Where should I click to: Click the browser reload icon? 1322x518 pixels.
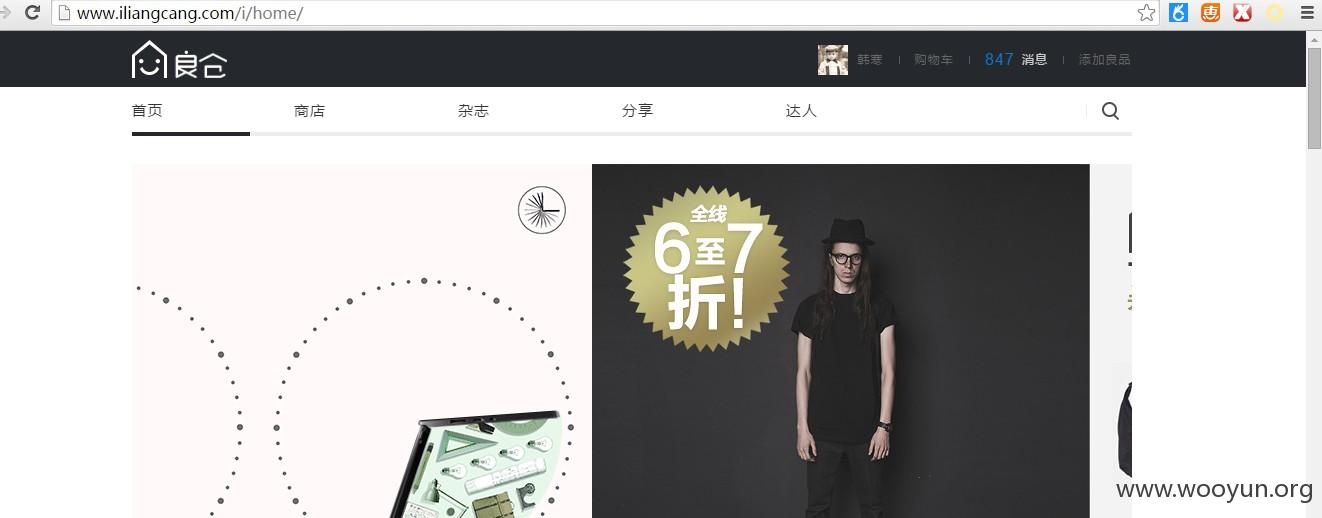32,13
